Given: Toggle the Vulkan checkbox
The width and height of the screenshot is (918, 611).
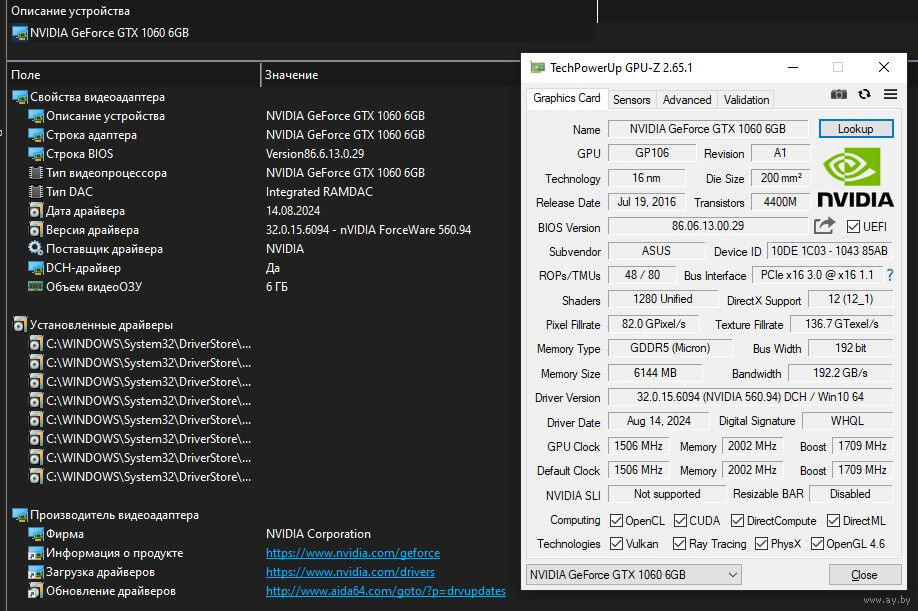Looking at the screenshot, I should 616,544.
